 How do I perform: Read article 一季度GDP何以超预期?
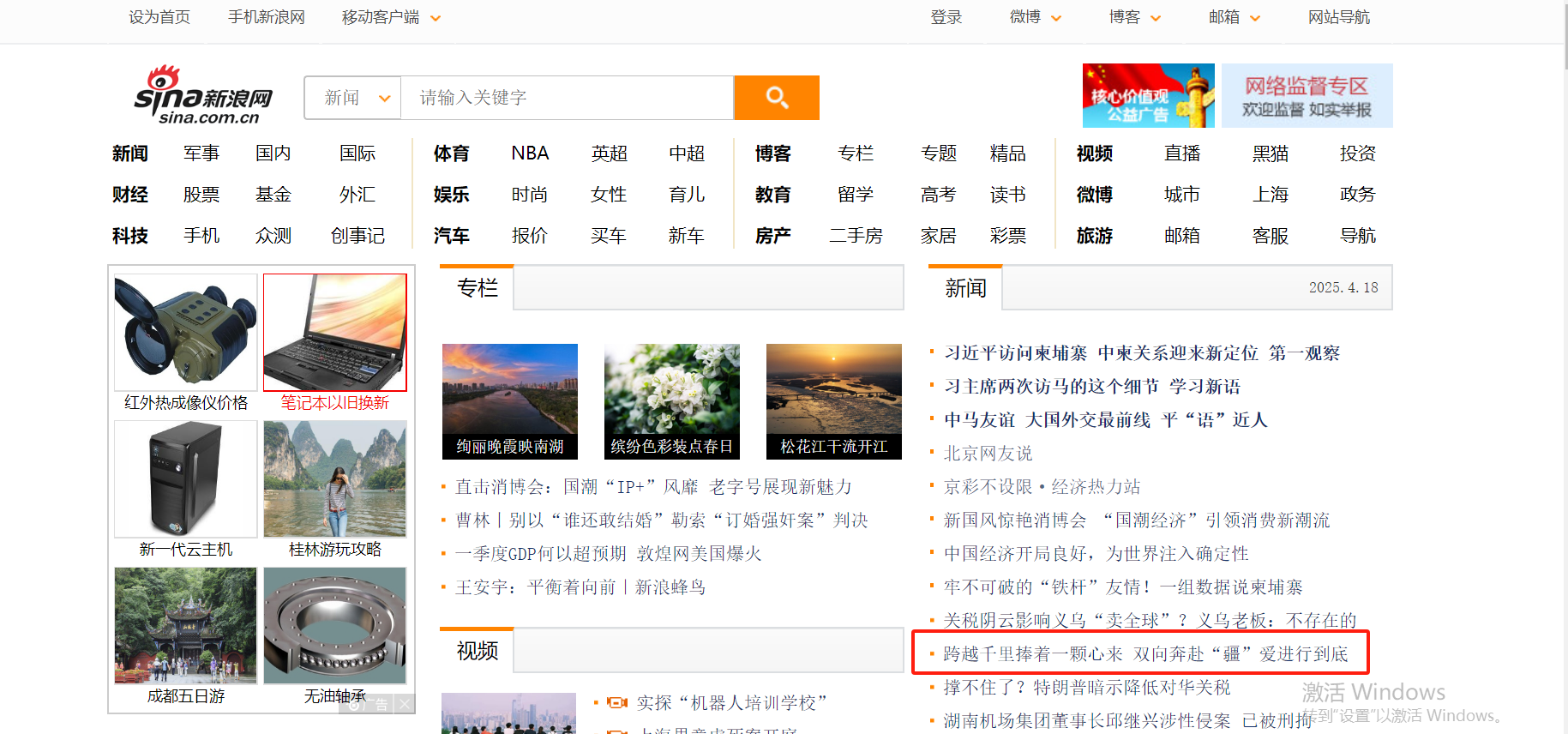pos(542,554)
